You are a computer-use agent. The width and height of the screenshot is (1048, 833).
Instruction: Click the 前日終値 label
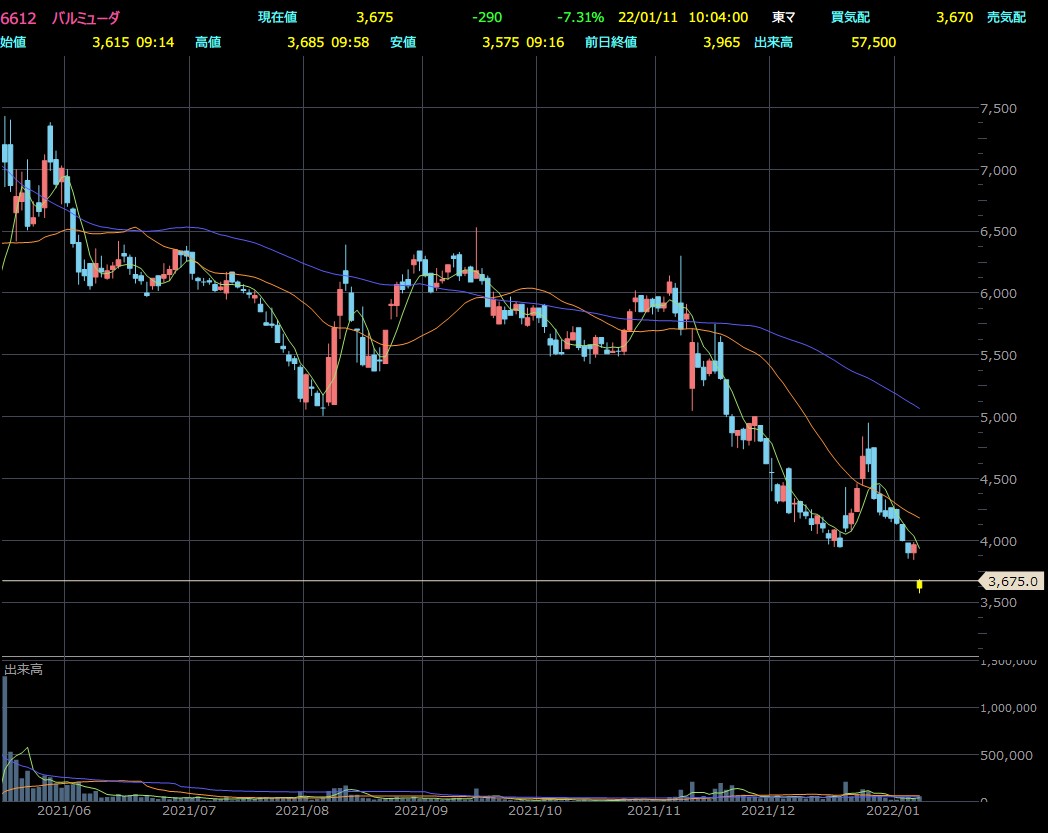tap(611, 42)
